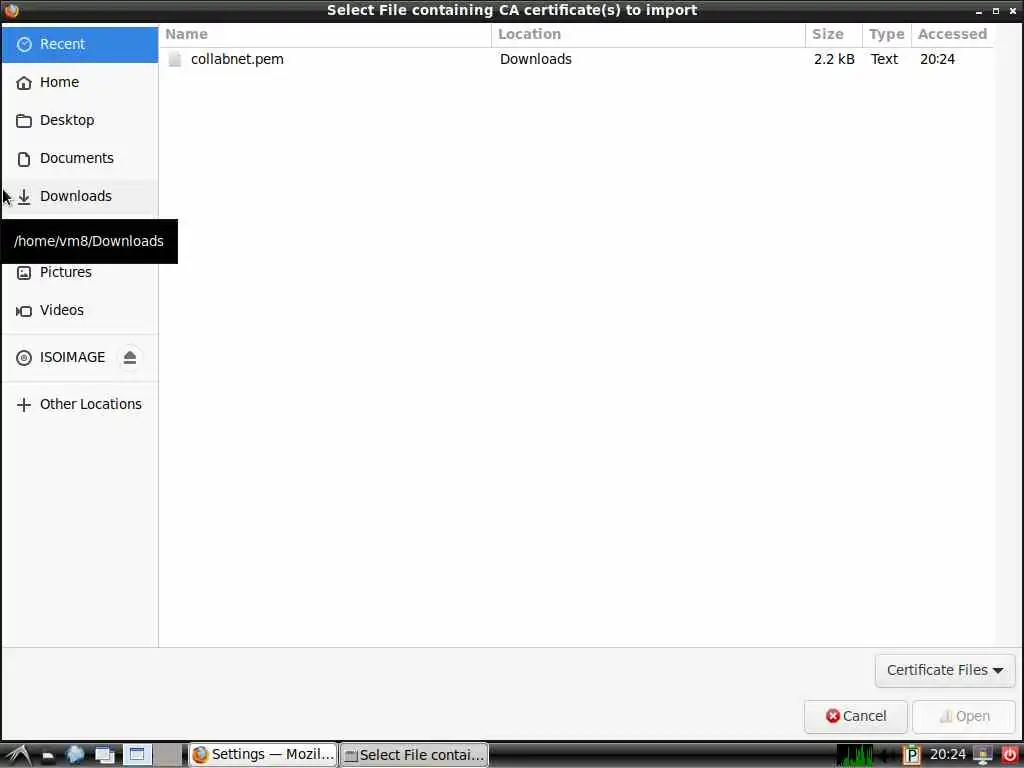Go to Home in sidebar

(80, 82)
